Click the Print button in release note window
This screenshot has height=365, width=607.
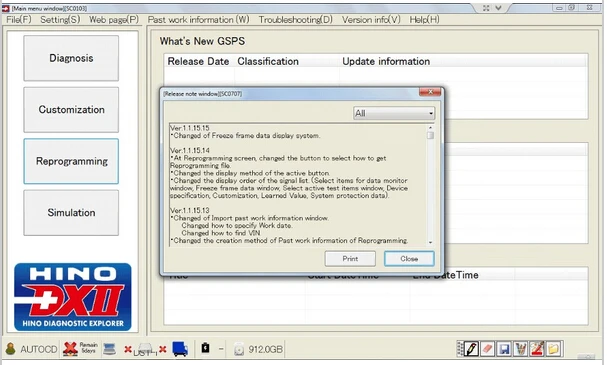tap(350, 259)
